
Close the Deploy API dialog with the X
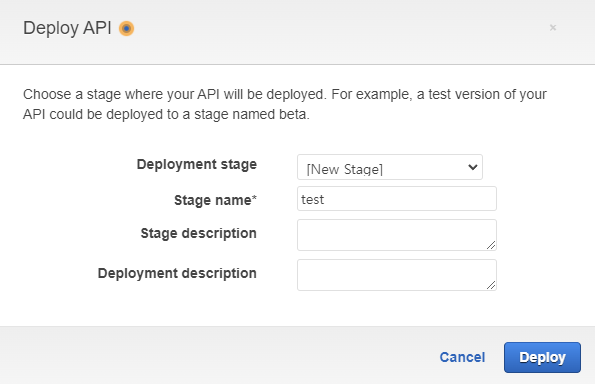[553, 28]
